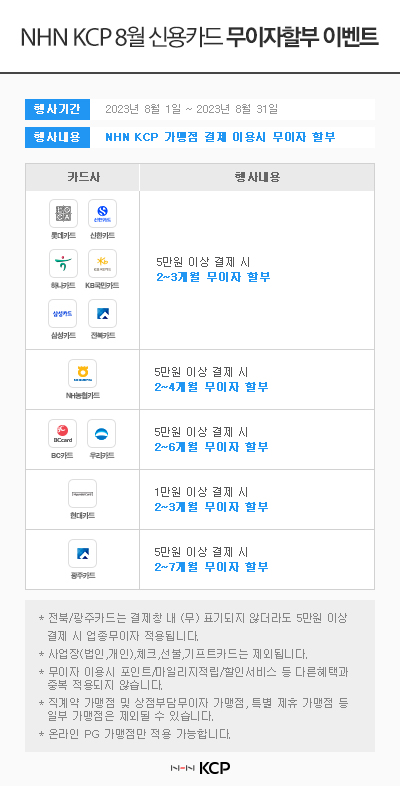Click the 행사내용 table column header

(257, 177)
